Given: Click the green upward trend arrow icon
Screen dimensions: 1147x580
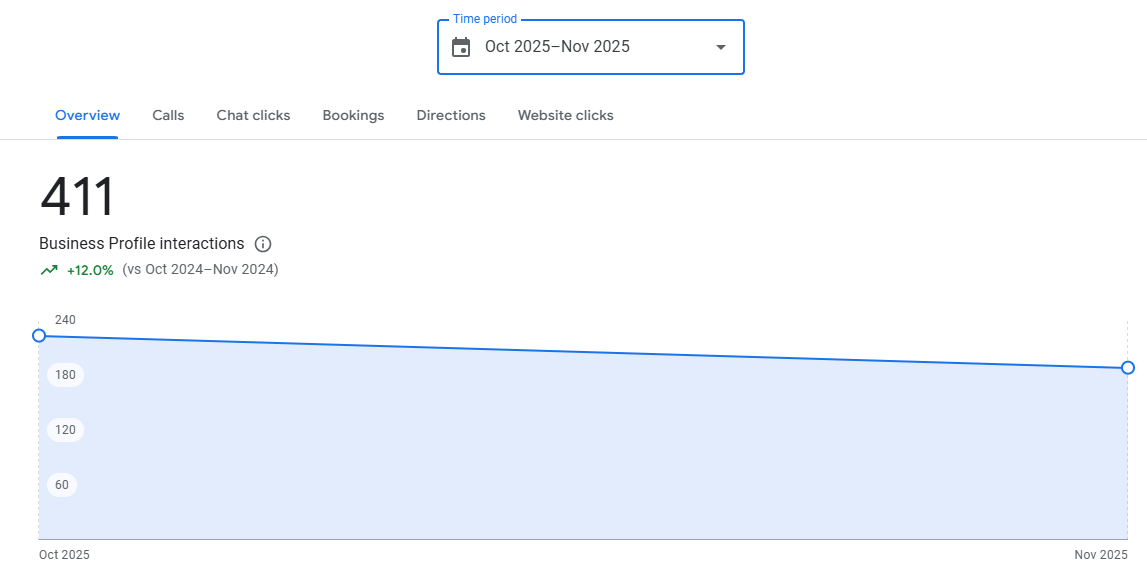Looking at the screenshot, I should [x=49, y=269].
